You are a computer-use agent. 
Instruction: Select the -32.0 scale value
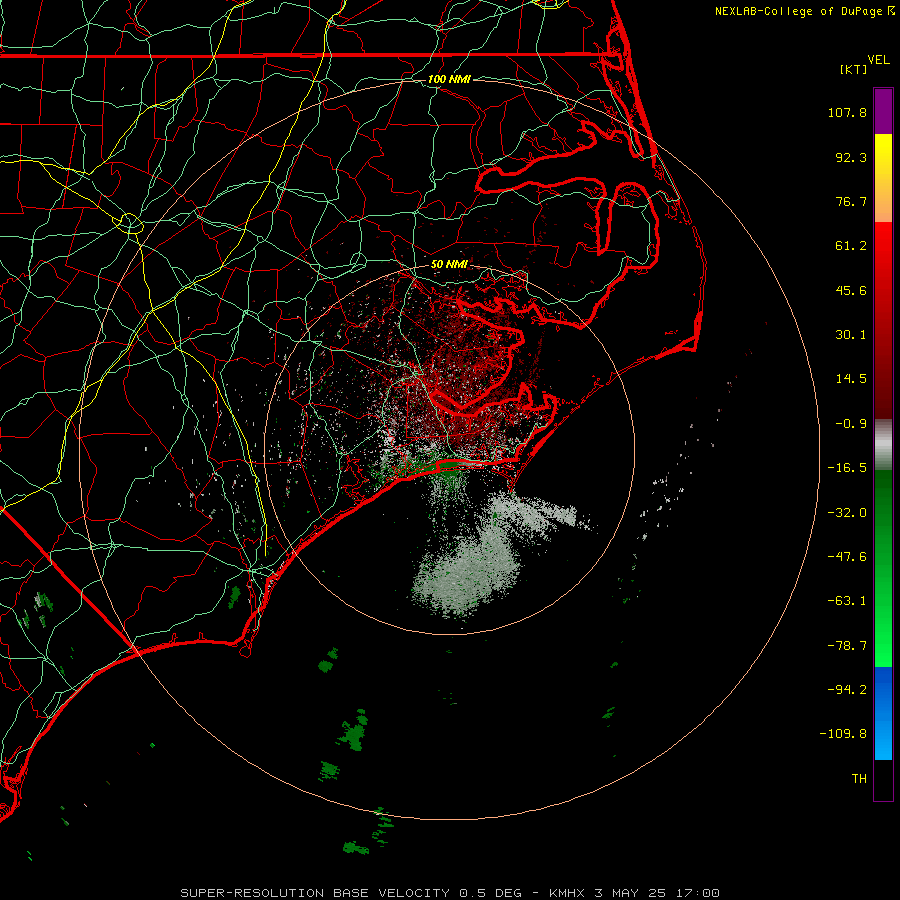pyautogui.click(x=847, y=513)
